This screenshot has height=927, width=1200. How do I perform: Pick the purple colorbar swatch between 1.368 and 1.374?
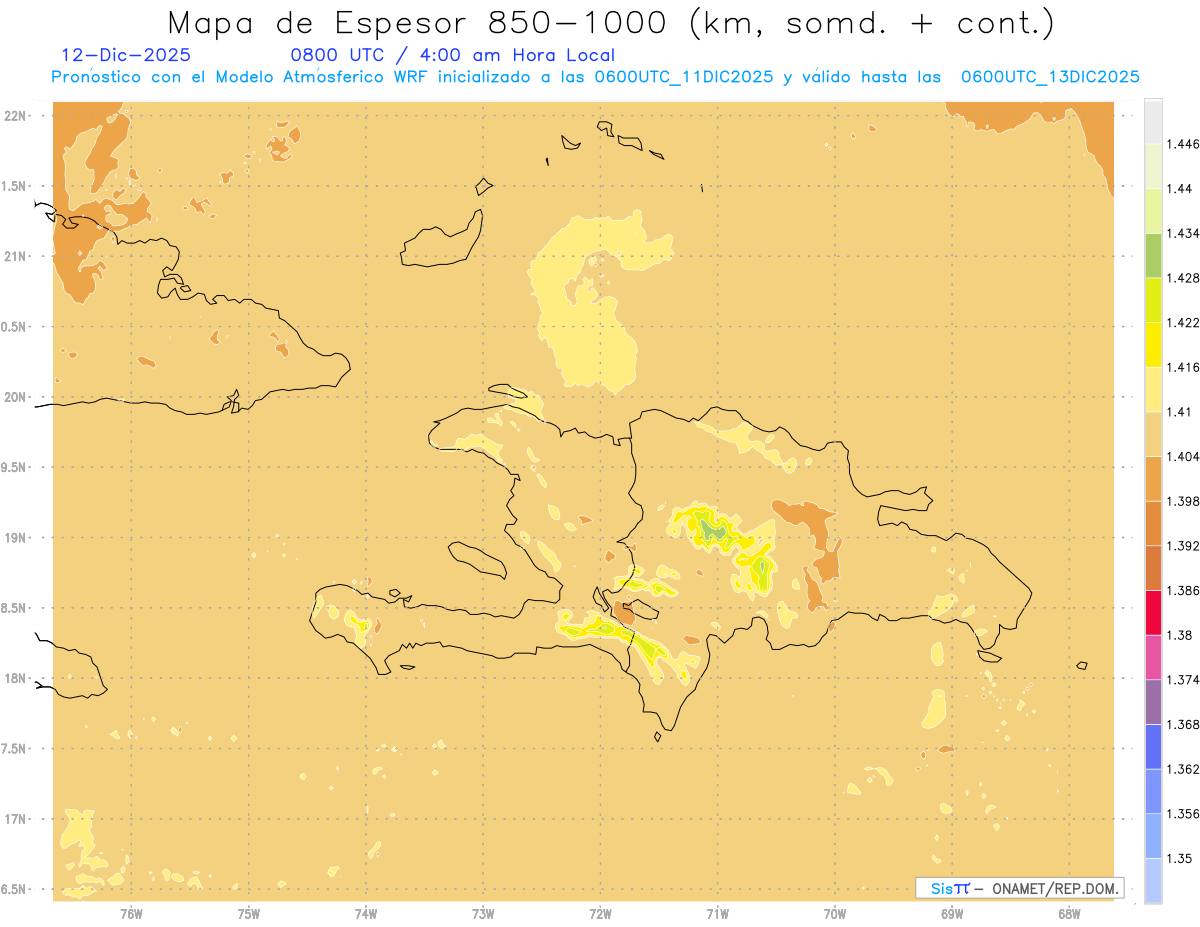pyautogui.click(x=1153, y=702)
